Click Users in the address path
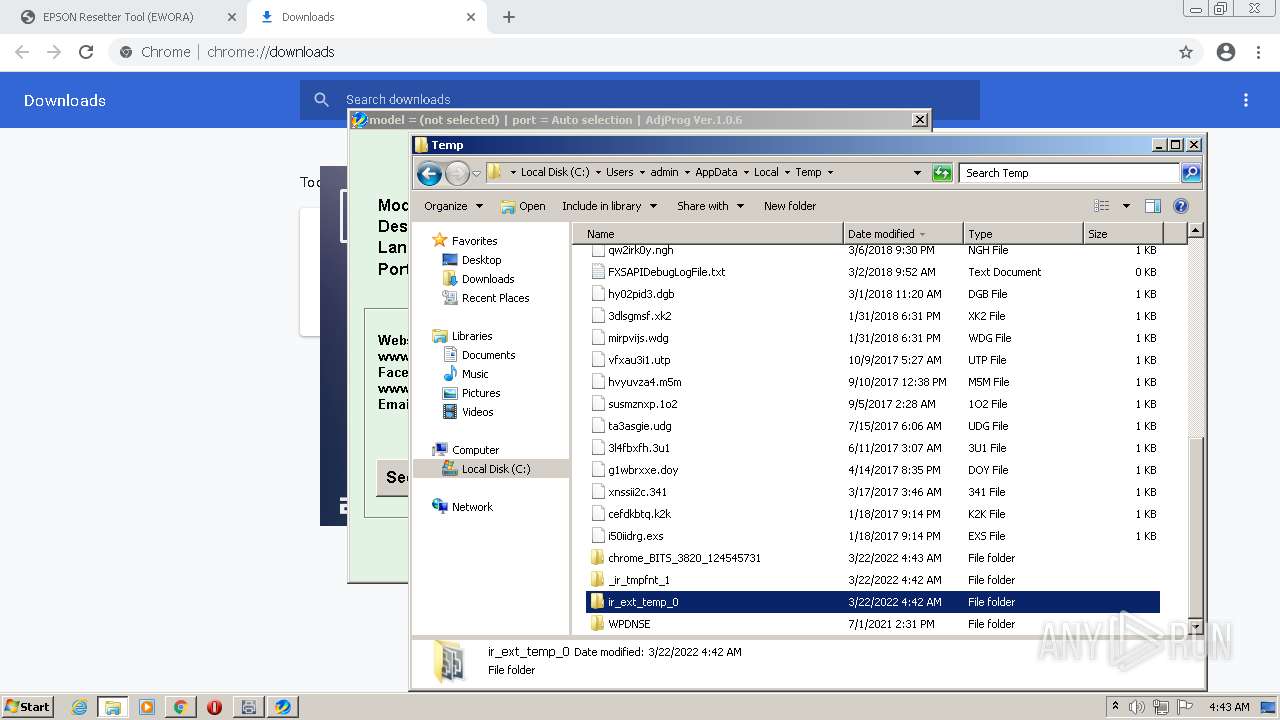 619,173
